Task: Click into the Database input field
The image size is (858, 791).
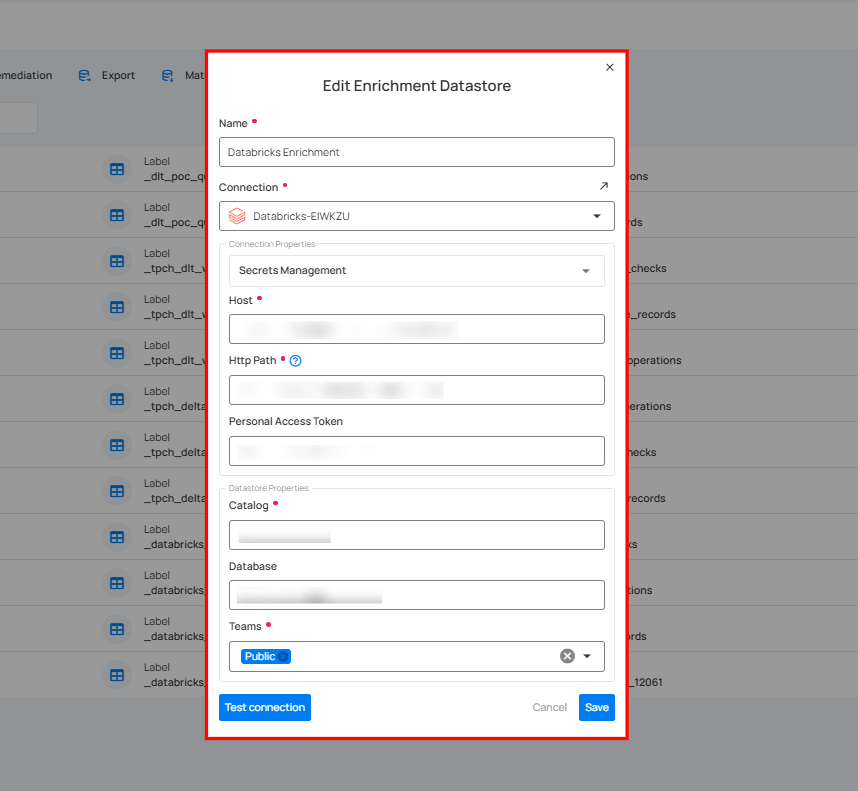Action: tap(416, 595)
